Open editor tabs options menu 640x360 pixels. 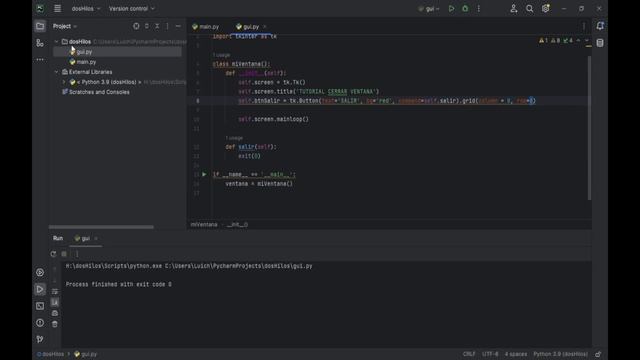(584, 27)
